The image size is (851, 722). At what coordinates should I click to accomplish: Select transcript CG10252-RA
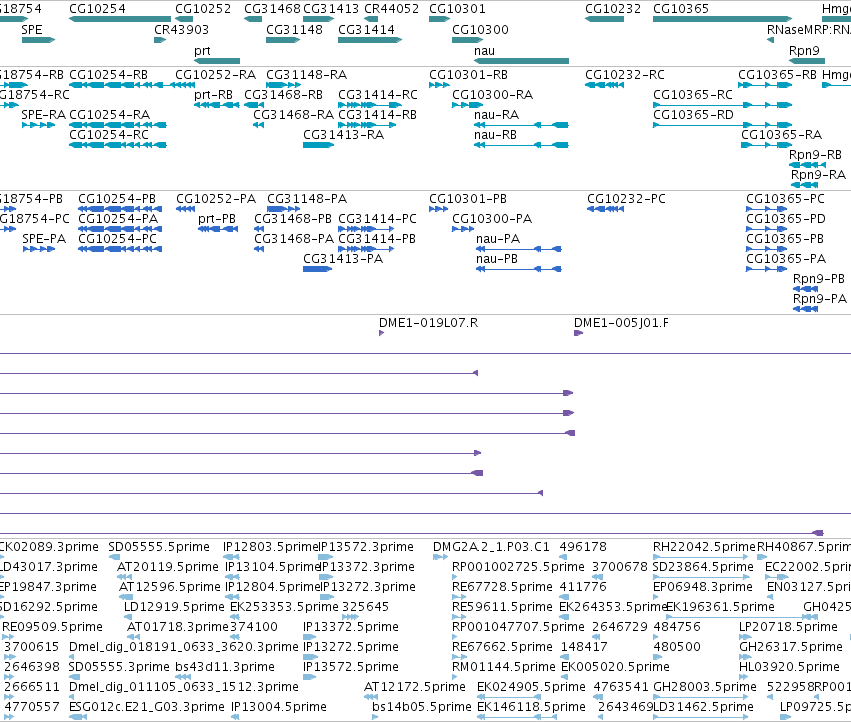click(x=215, y=74)
